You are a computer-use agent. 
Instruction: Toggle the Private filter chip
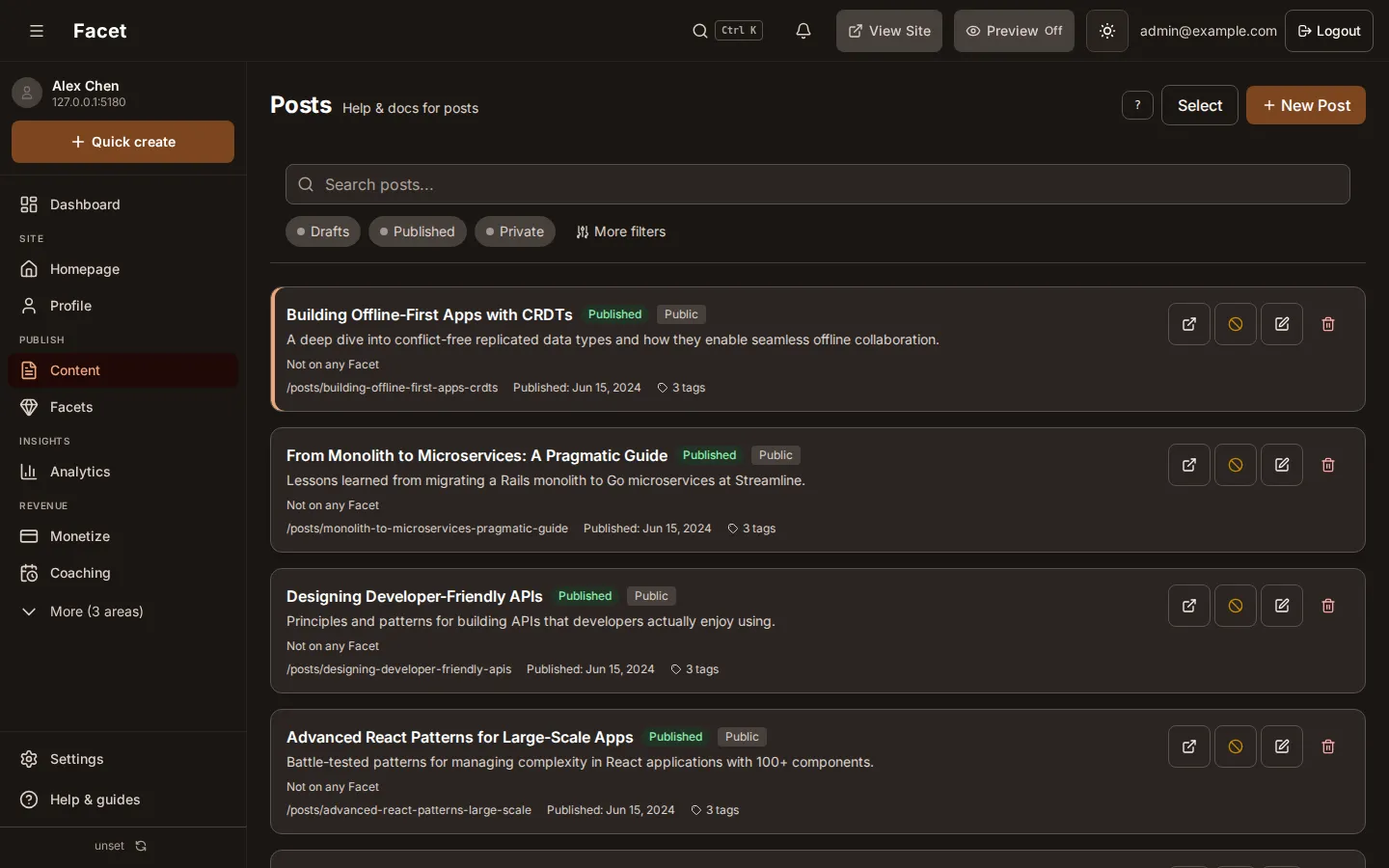point(515,231)
